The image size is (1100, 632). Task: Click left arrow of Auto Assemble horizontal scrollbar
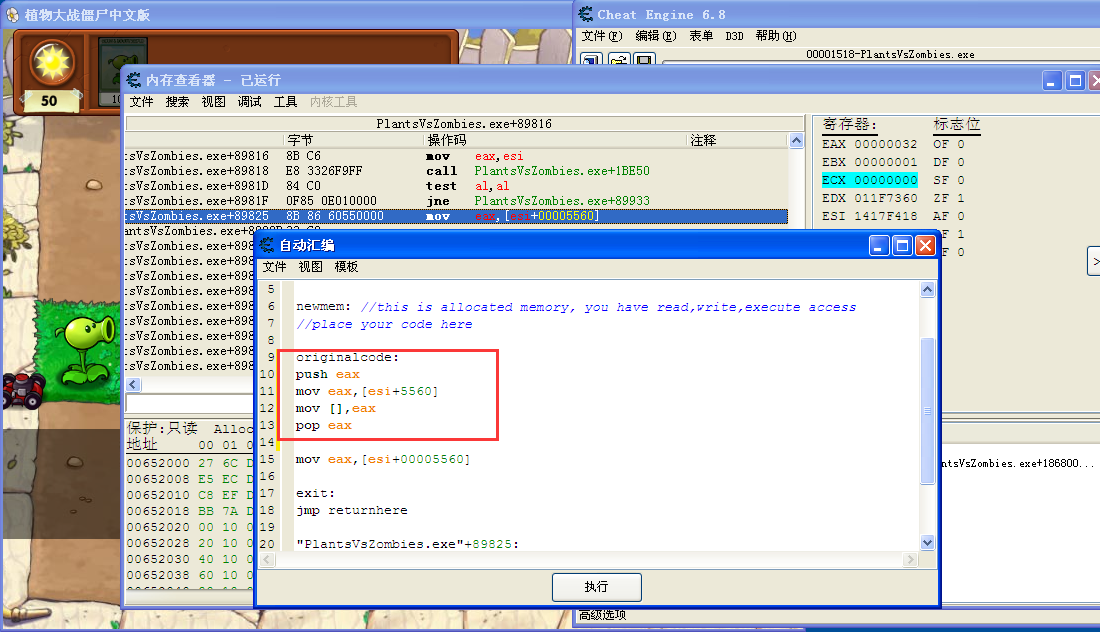point(267,559)
